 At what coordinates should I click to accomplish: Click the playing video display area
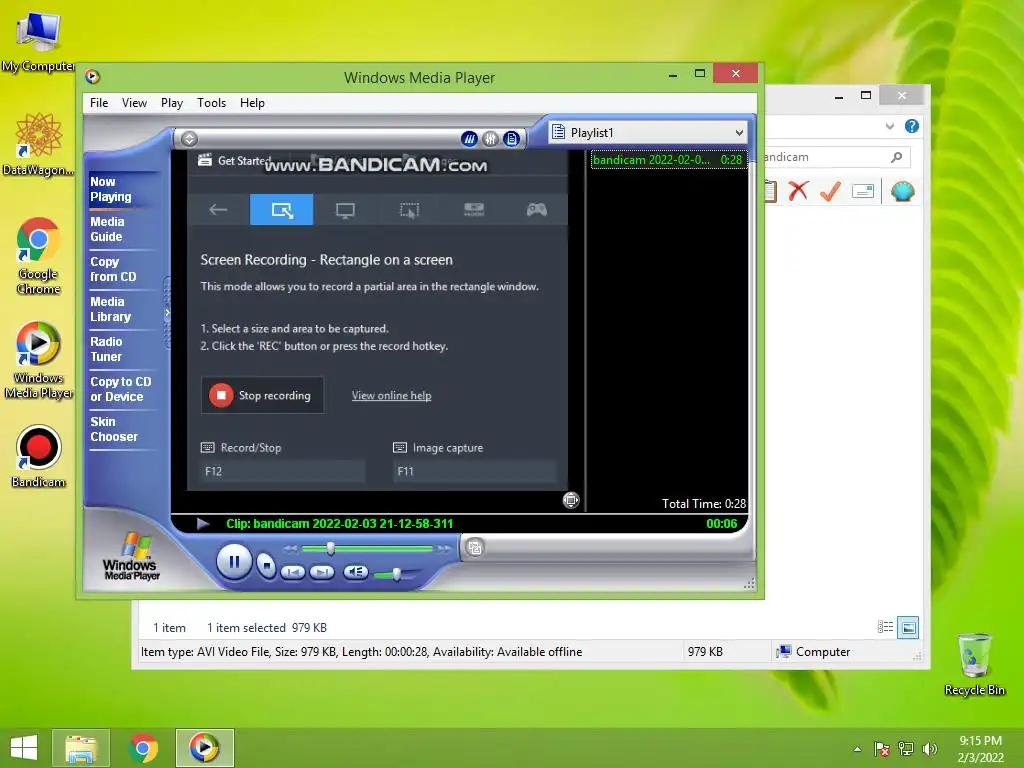point(377,321)
